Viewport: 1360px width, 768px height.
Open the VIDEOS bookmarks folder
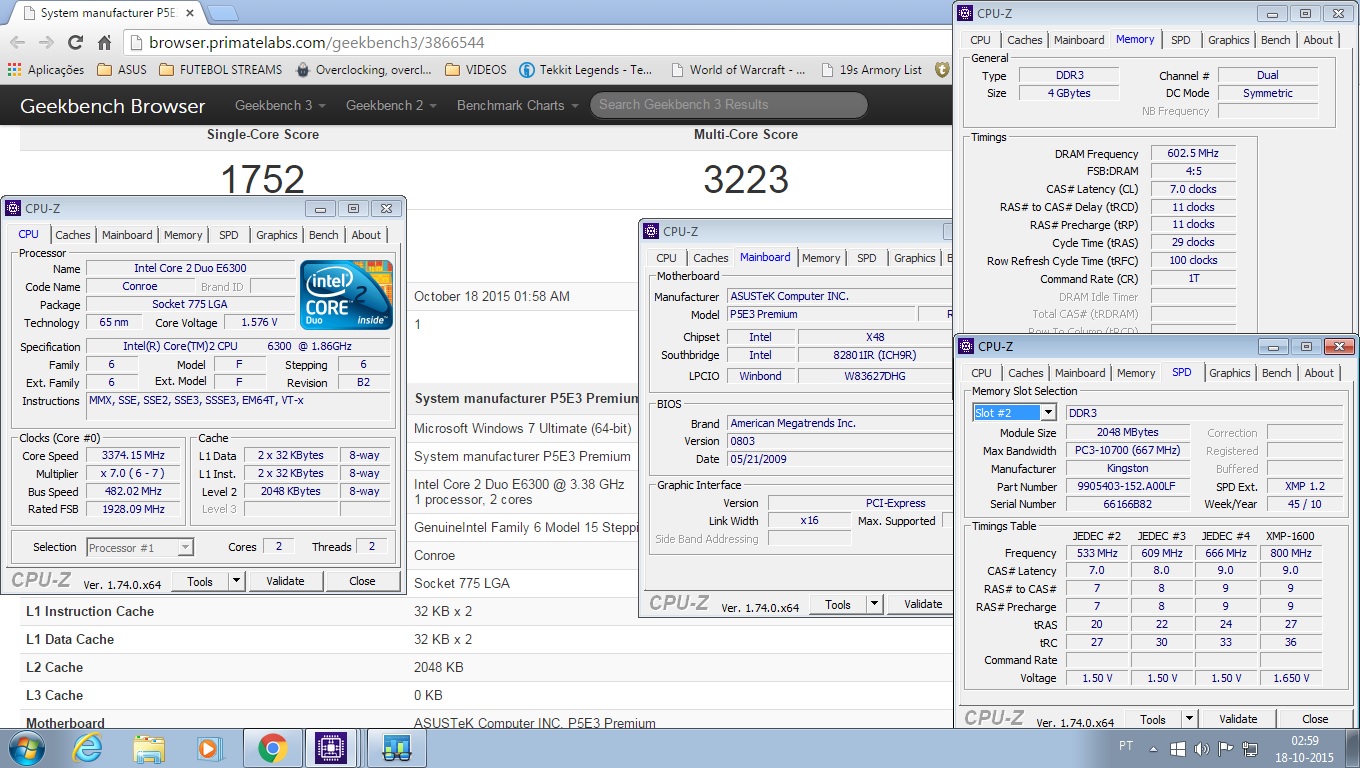click(476, 70)
